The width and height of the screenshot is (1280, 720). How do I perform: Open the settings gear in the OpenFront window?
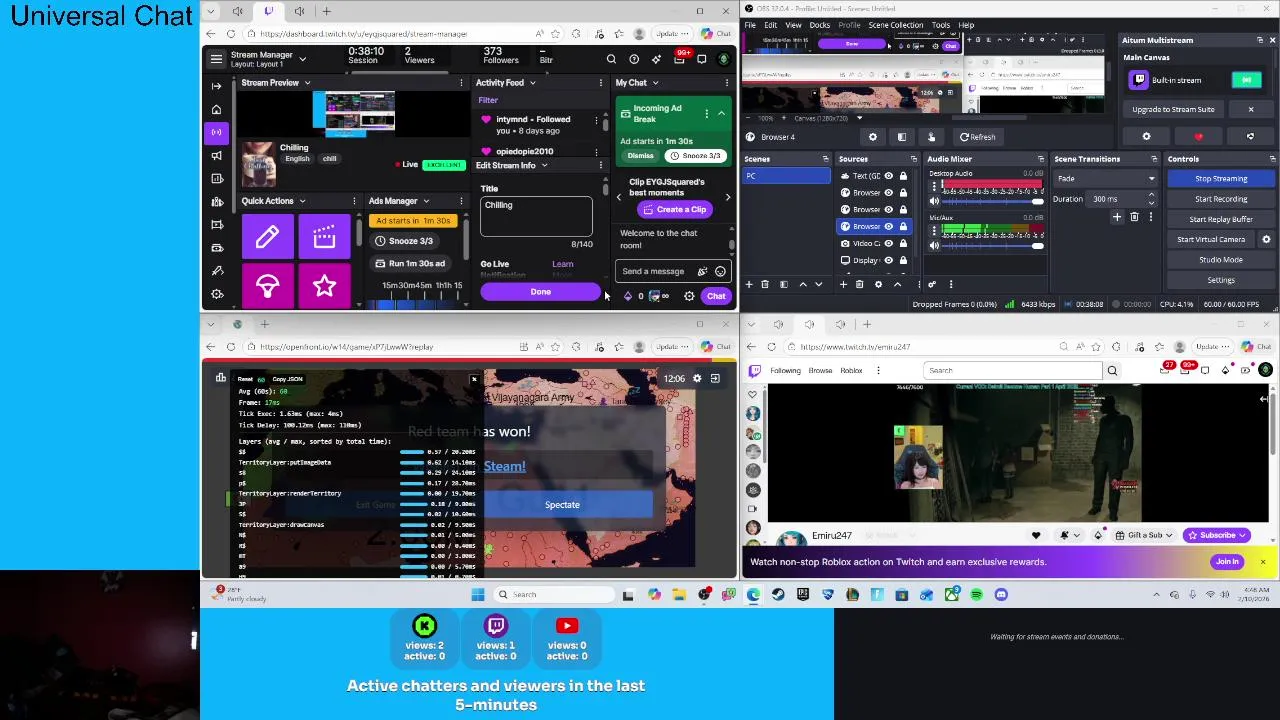(x=697, y=378)
